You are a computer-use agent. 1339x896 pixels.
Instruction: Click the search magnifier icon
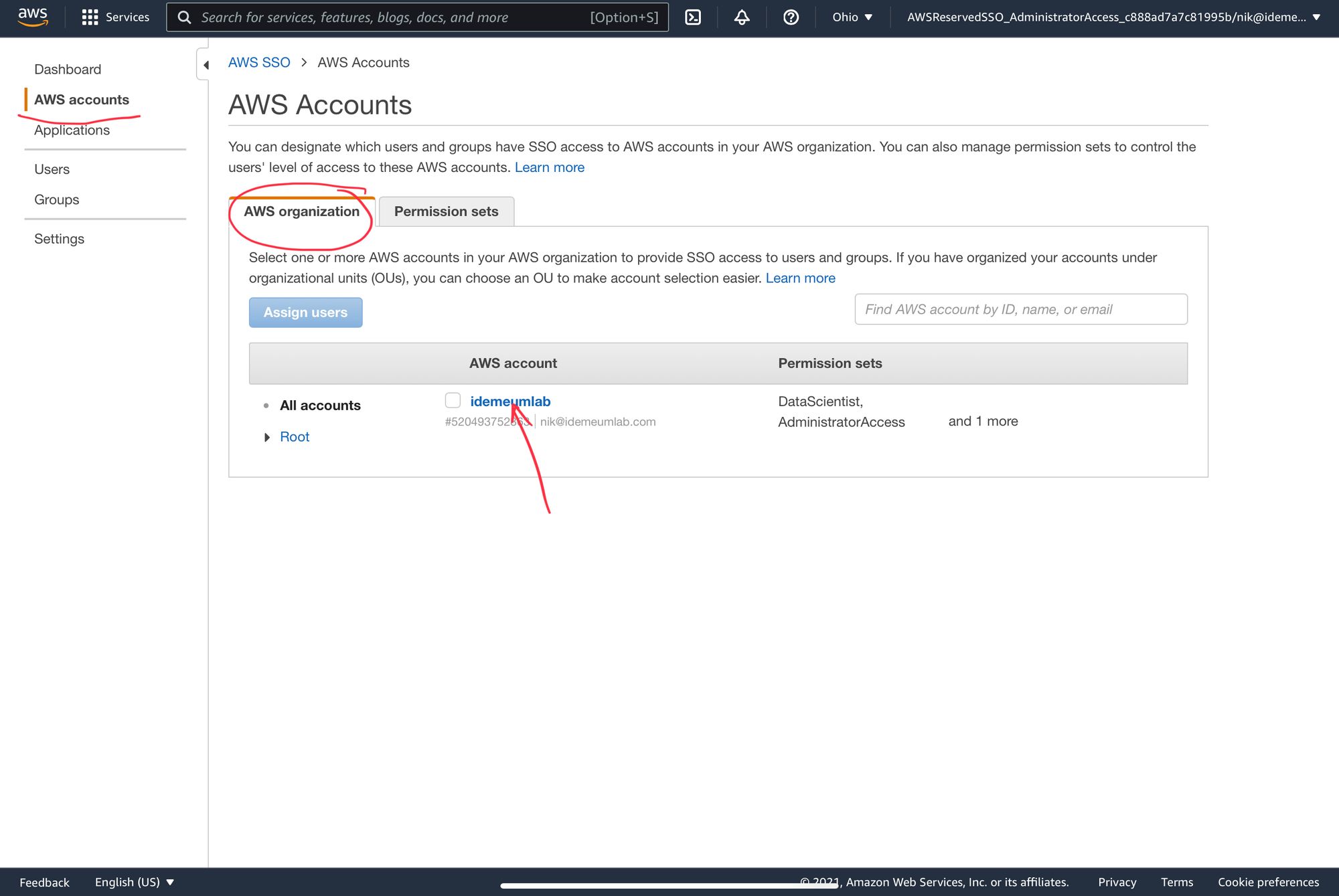point(184,17)
